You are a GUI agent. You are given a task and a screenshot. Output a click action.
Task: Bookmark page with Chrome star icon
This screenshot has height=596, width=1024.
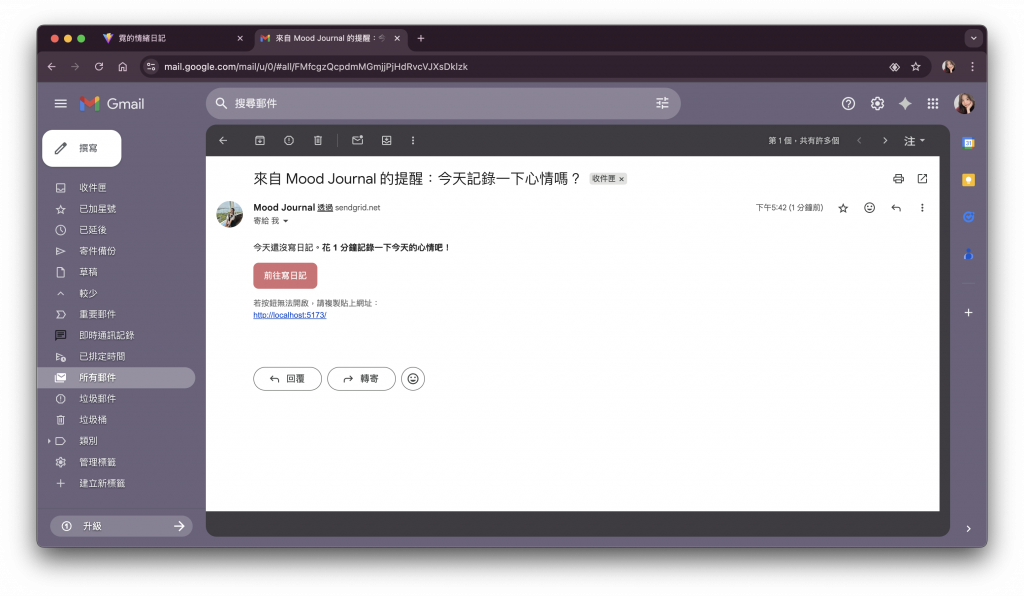[916, 67]
